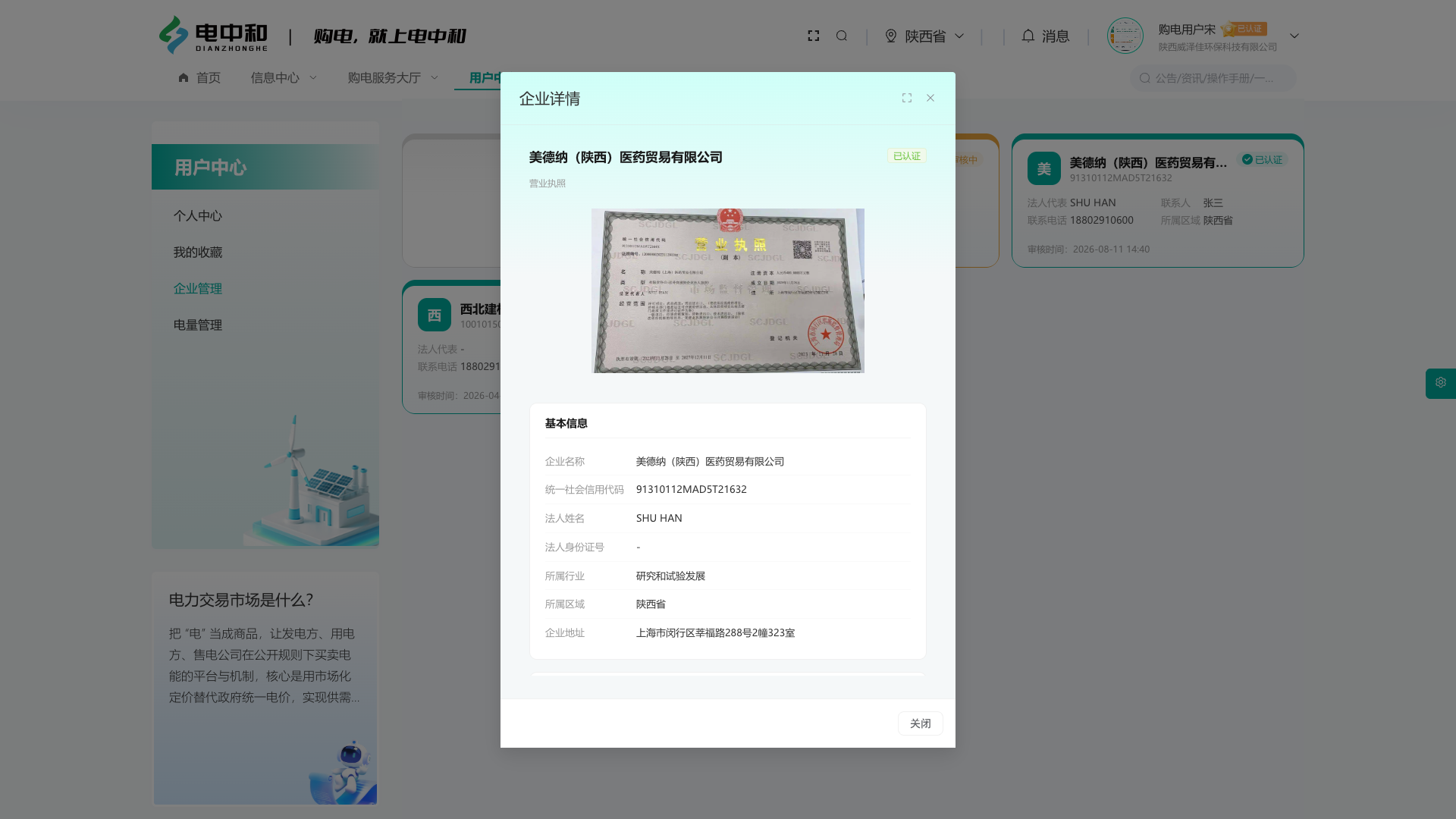
Task: Click the dialog title 美德纳（陕西）医药贸易有限公司
Action: 626,157
